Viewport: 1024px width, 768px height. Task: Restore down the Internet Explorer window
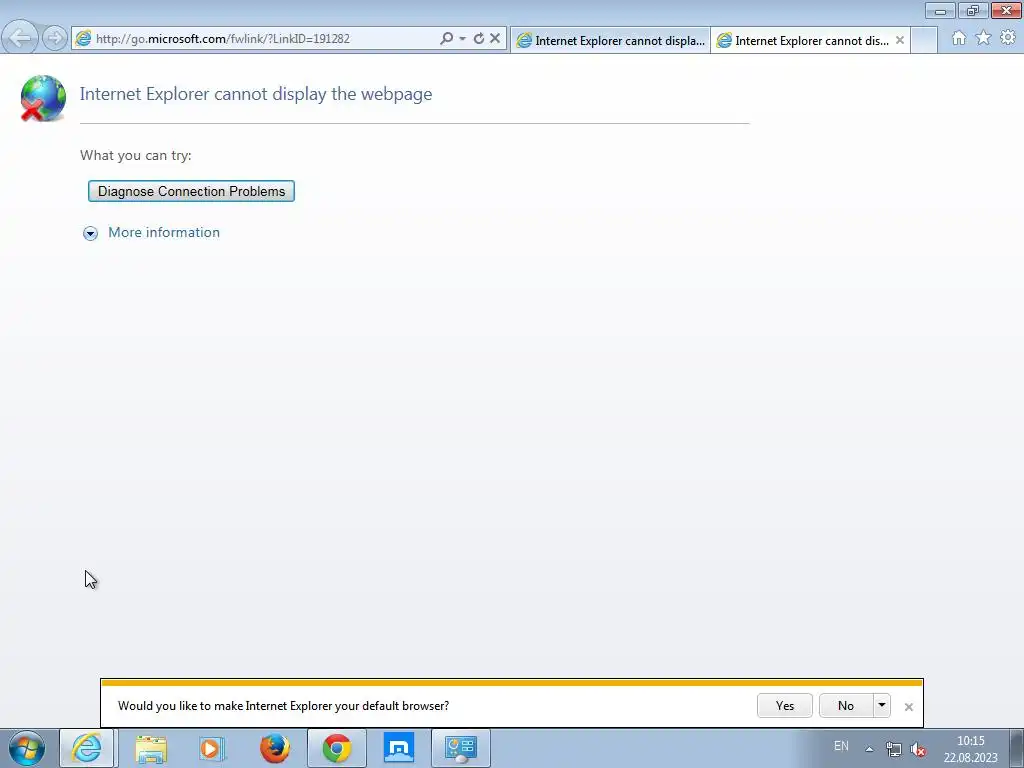(x=973, y=10)
